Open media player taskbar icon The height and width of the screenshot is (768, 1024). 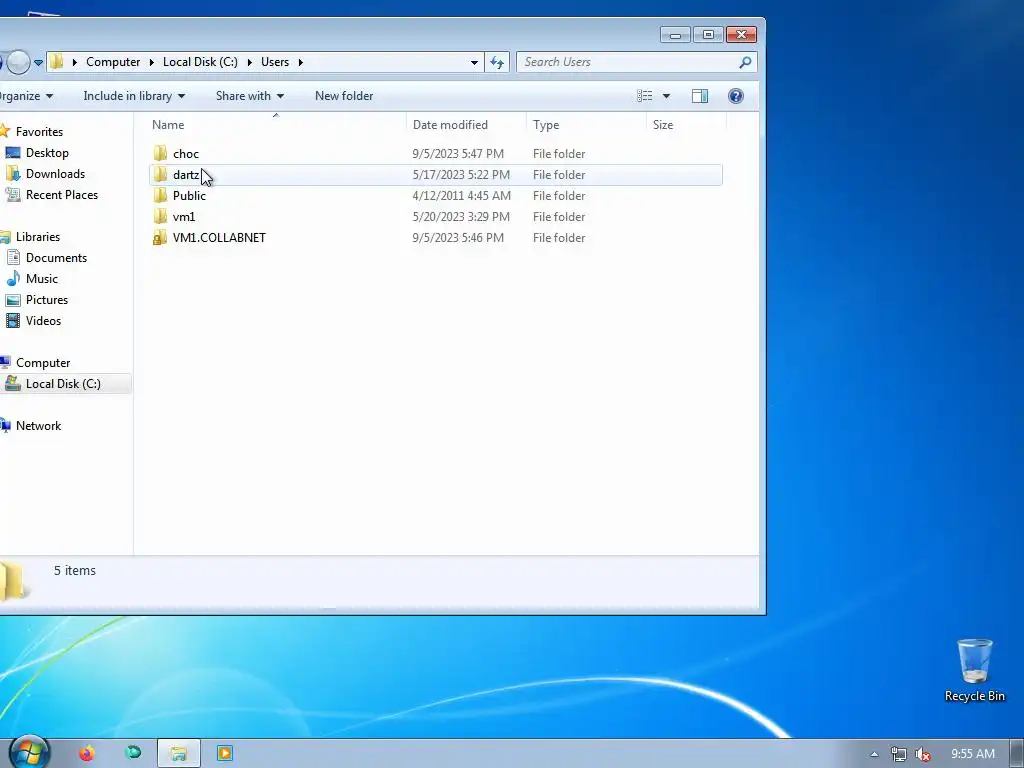pos(225,754)
